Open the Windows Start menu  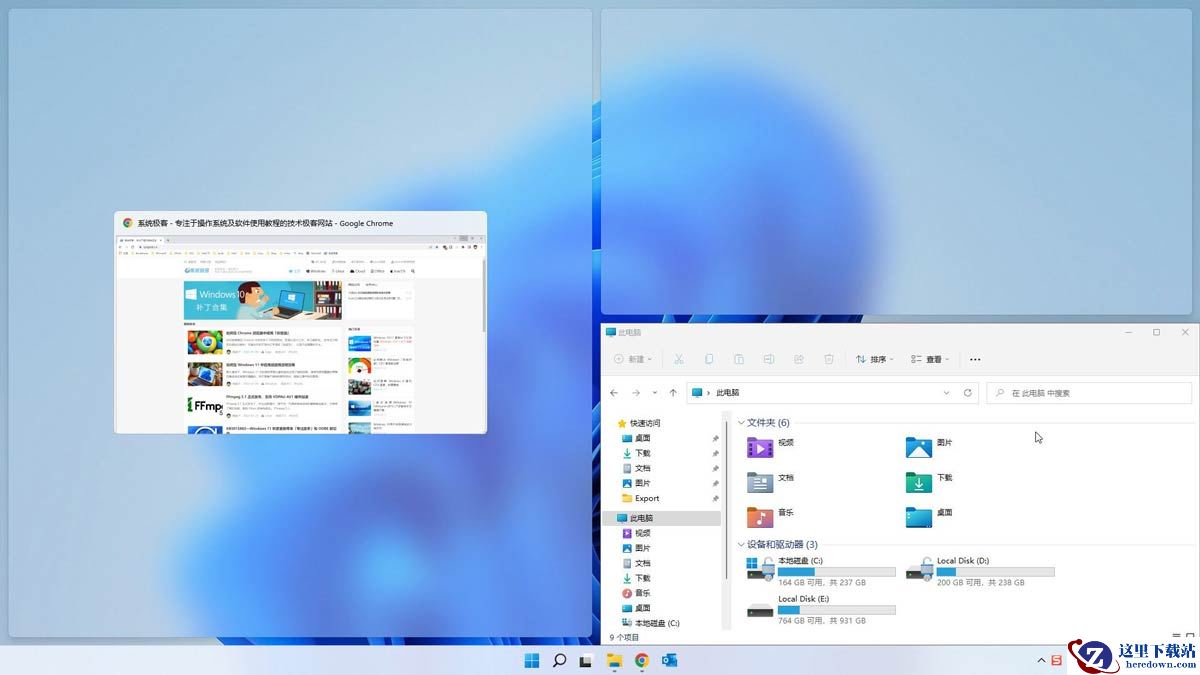pyautogui.click(x=531, y=660)
